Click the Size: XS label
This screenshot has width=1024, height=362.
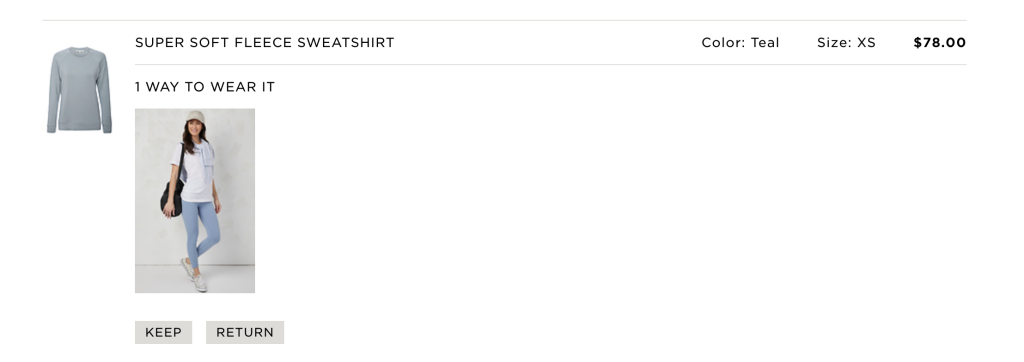[x=846, y=42]
